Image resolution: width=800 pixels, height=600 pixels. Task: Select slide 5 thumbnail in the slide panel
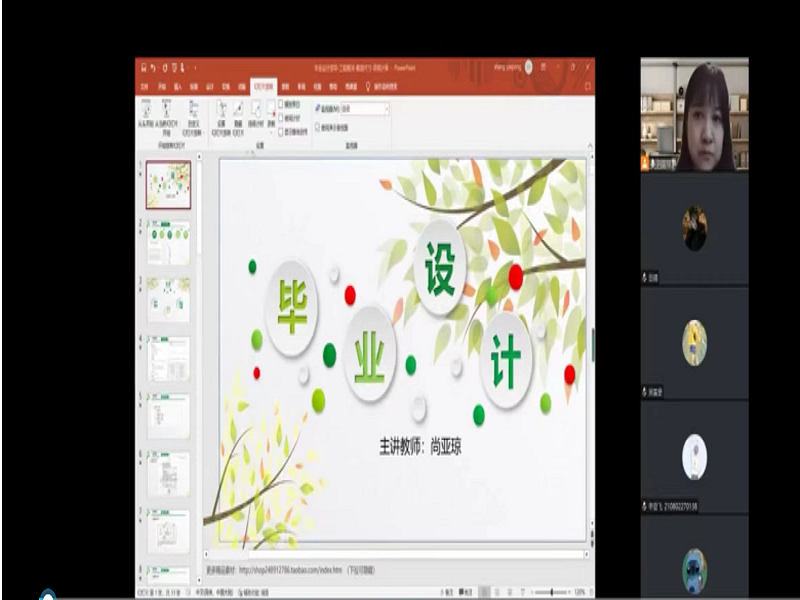click(x=168, y=416)
